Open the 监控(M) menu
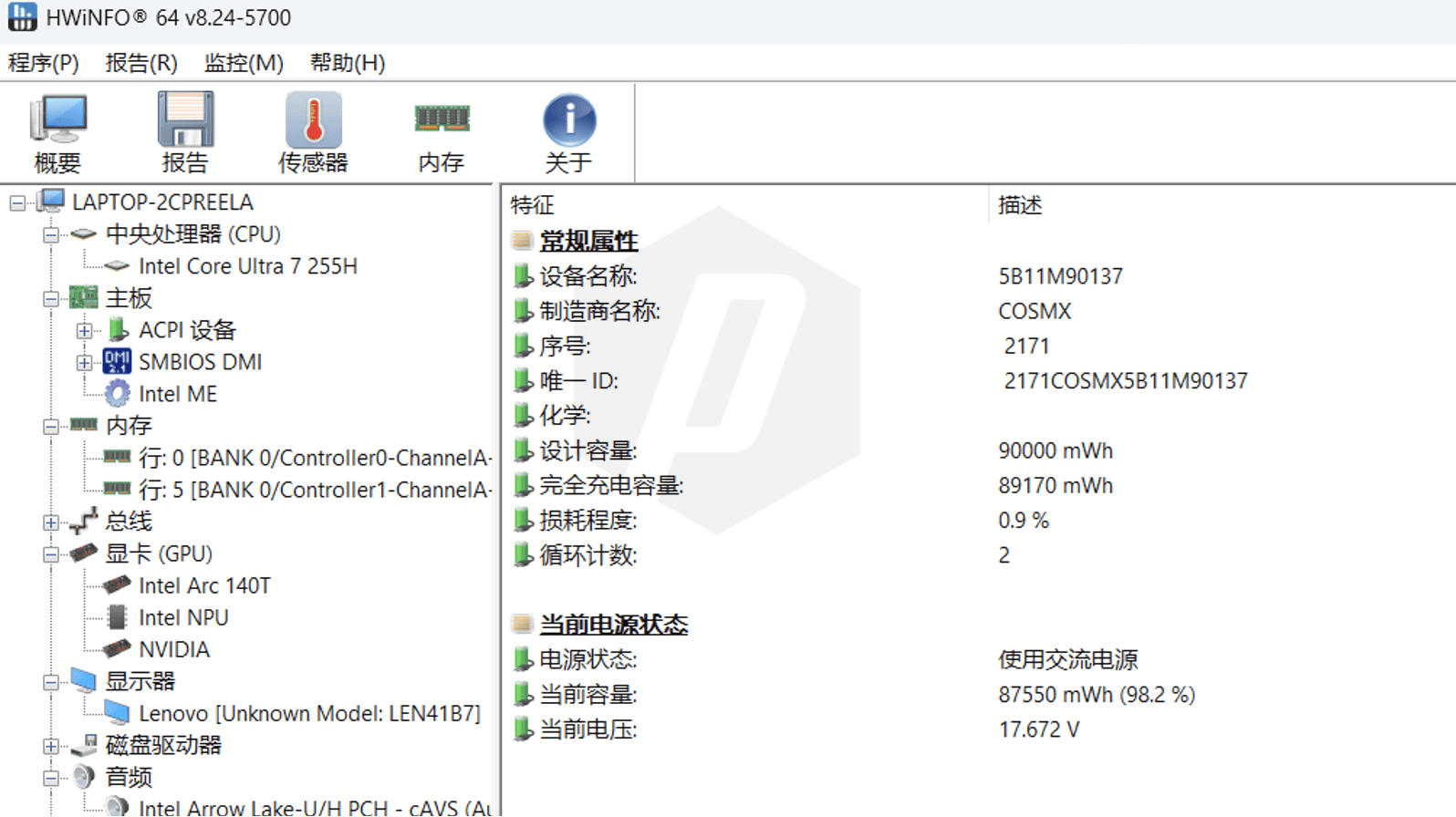Image resolution: width=1456 pixels, height=817 pixels. [244, 63]
